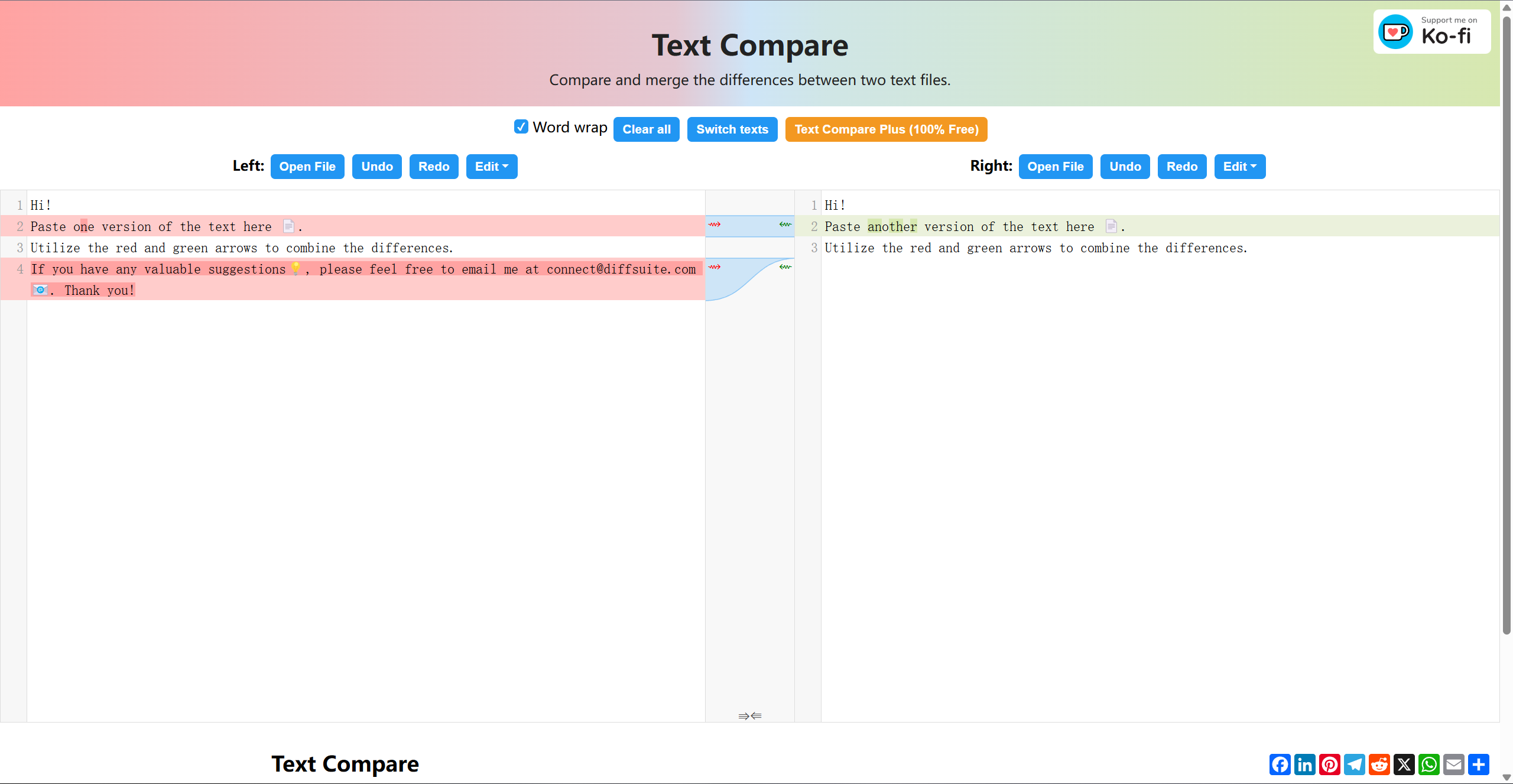Screen dimensions: 1513x784
Task: Open the Pinterest share icon
Action: click(1330, 765)
